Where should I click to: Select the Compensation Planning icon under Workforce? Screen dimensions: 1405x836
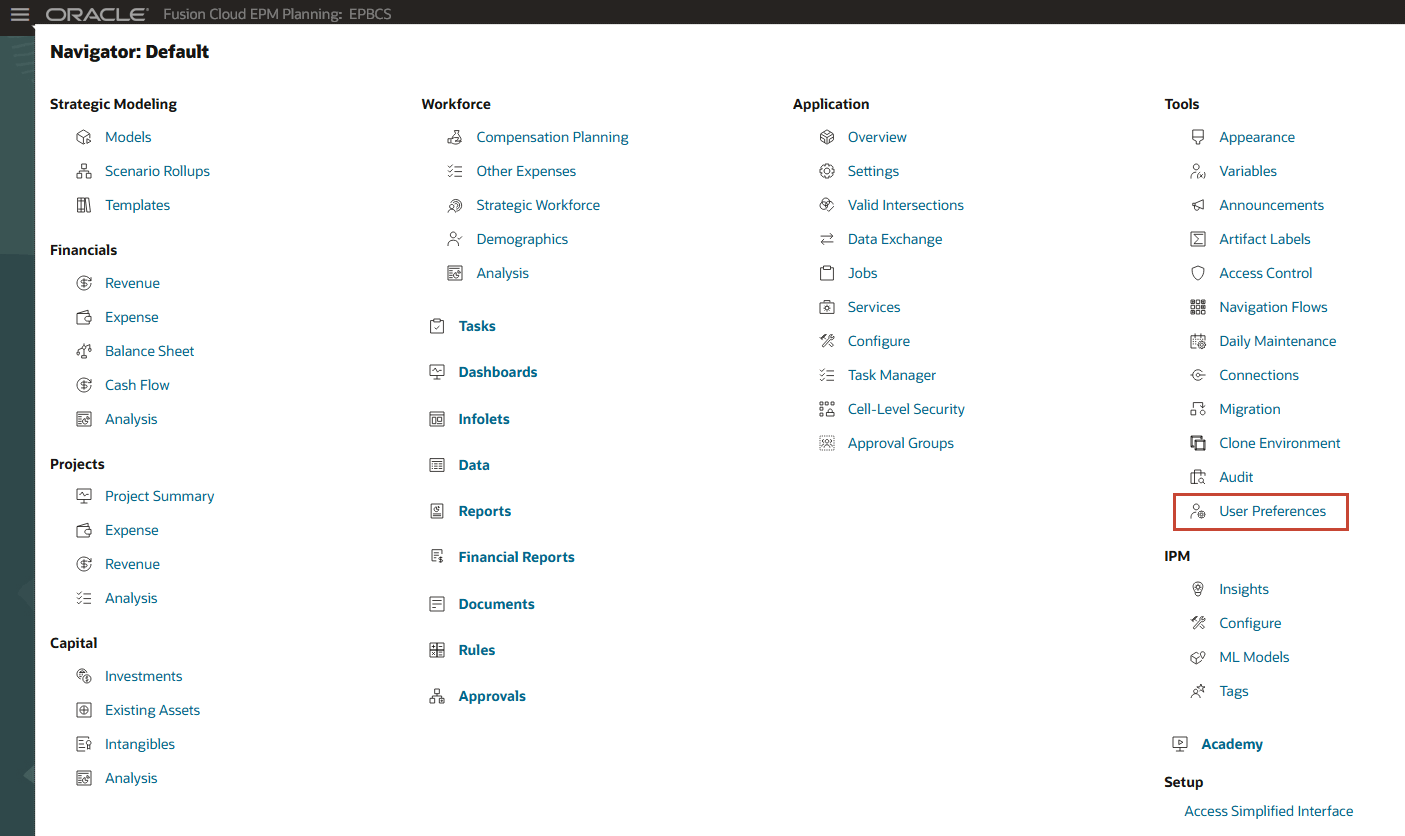[457, 137]
